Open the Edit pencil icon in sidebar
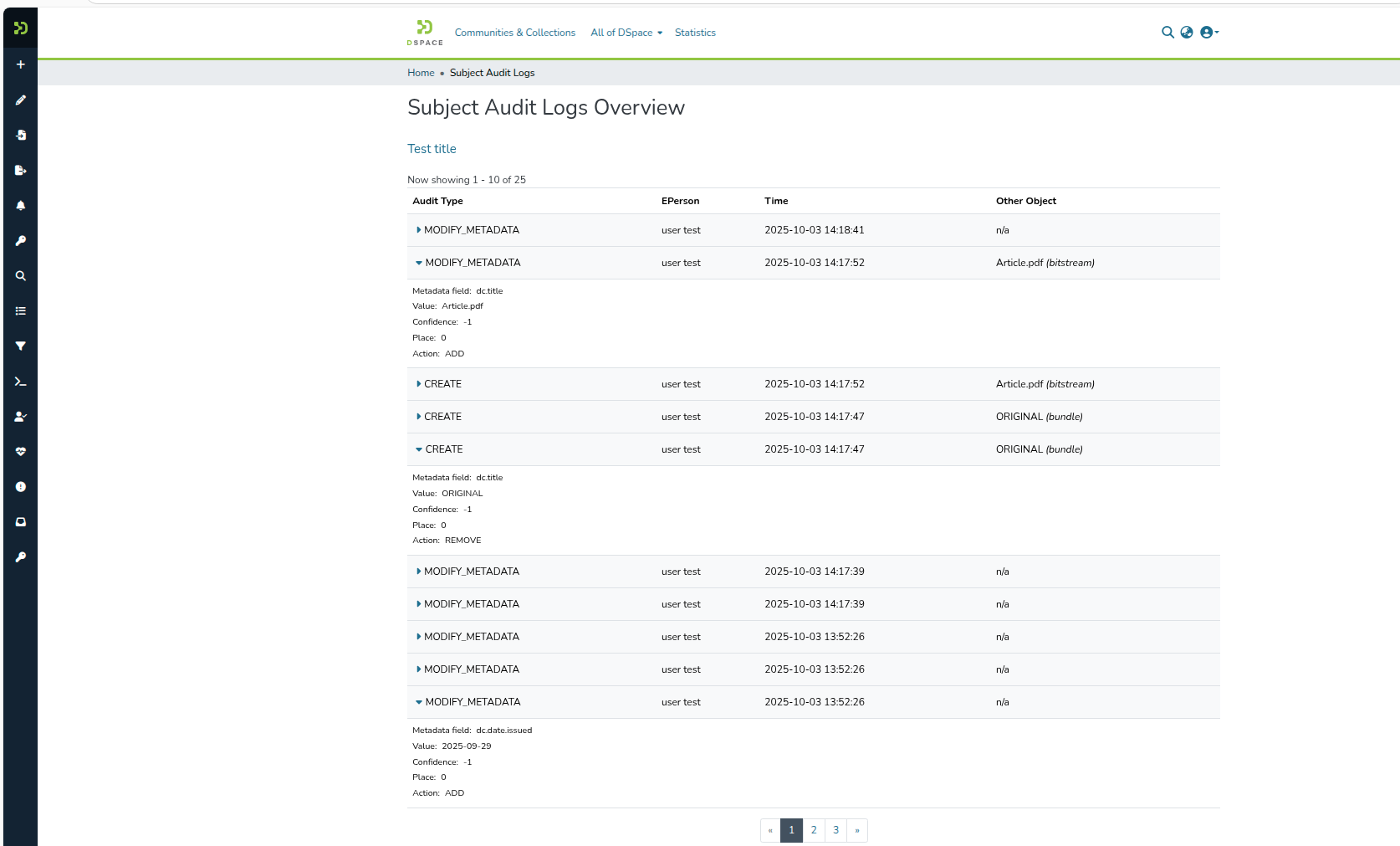This screenshot has width=1400, height=846. 21,100
